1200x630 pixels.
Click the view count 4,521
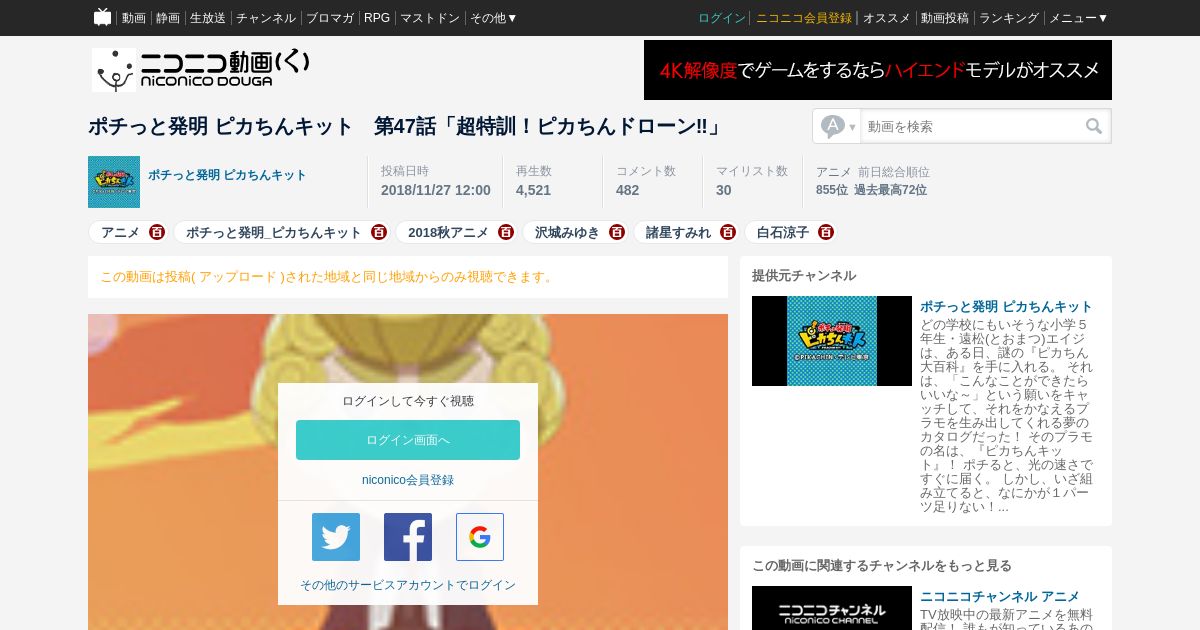tap(533, 190)
